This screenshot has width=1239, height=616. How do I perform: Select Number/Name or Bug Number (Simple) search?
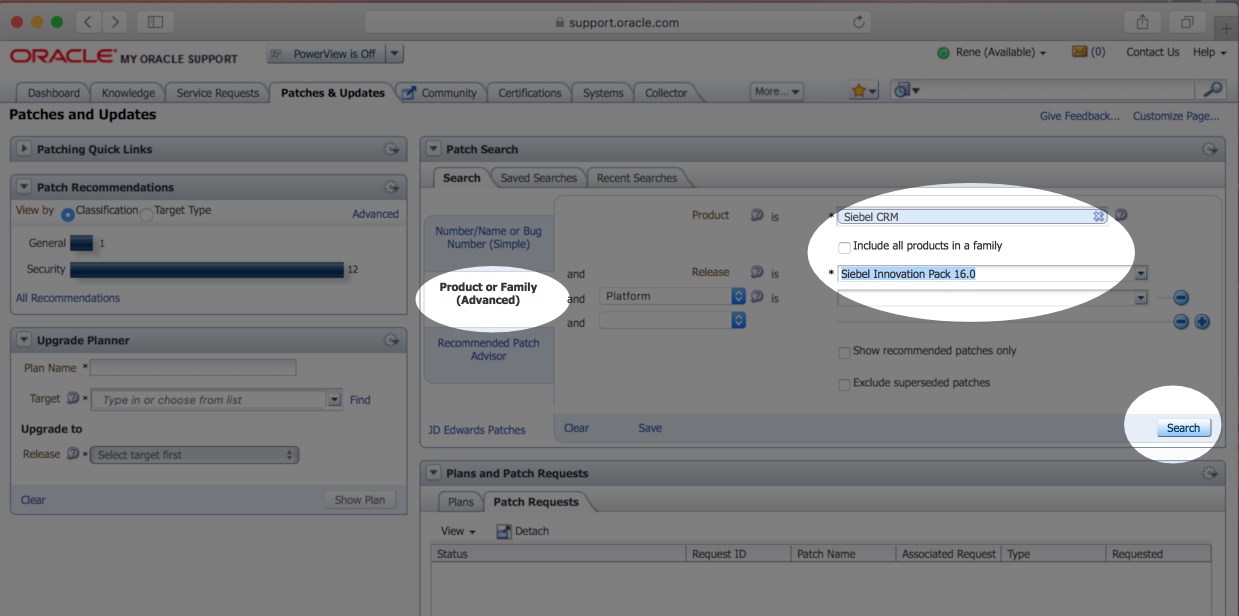click(x=488, y=238)
